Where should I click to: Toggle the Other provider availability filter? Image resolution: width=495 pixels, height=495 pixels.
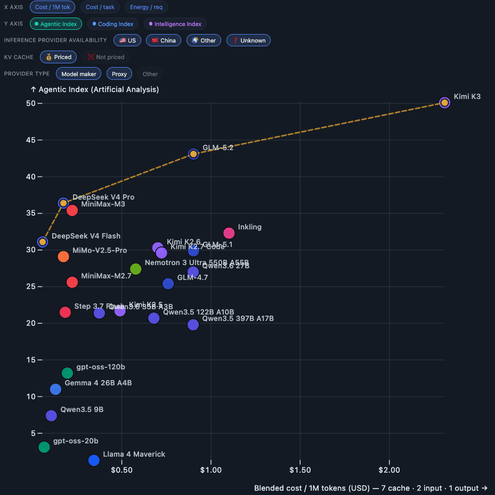pos(204,40)
